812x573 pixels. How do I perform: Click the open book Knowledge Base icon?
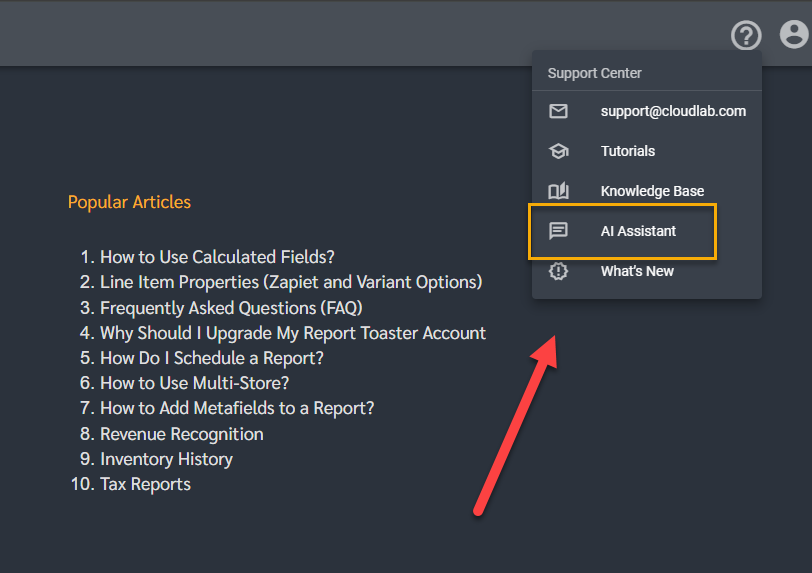[559, 191]
